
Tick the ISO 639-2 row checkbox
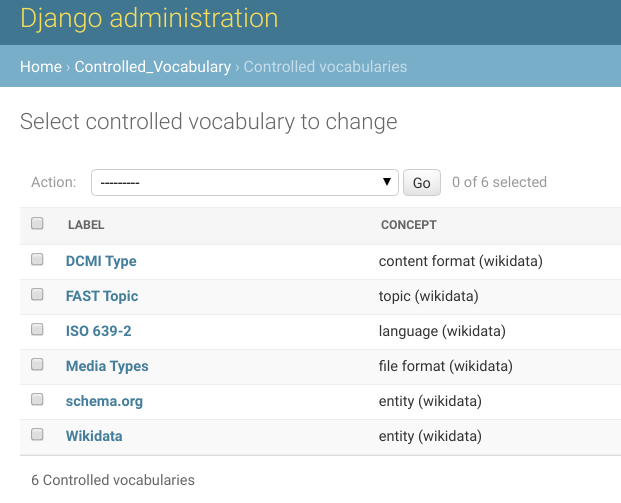[37, 330]
